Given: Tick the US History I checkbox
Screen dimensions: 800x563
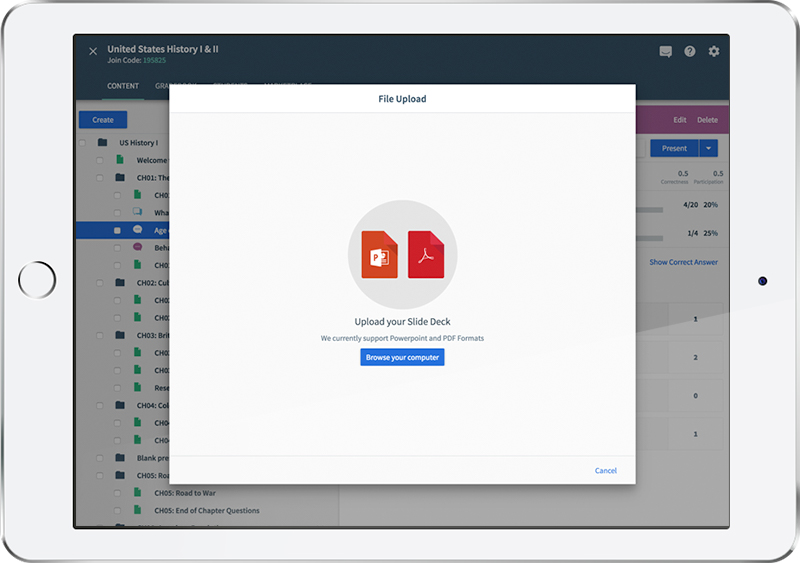Looking at the screenshot, I should pos(82,143).
